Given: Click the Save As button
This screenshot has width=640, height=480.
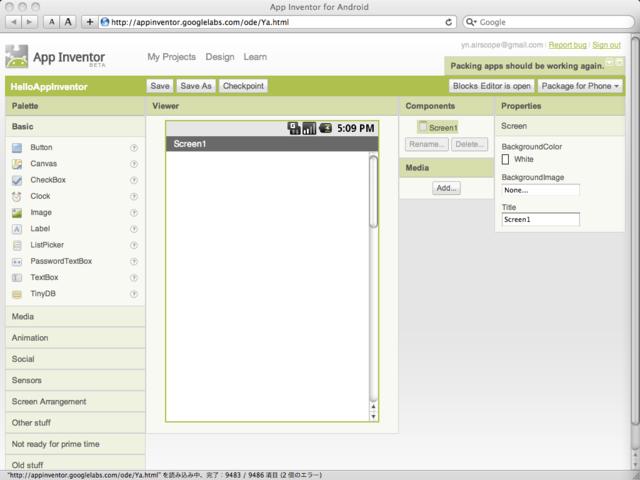Looking at the screenshot, I should click(196, 86).
